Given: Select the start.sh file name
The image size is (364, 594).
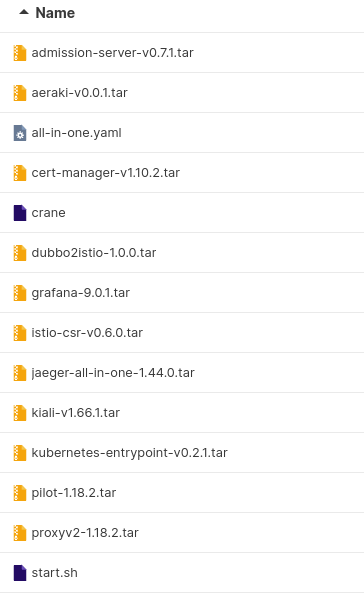Looking at the screenshot, I should (55, 573).
